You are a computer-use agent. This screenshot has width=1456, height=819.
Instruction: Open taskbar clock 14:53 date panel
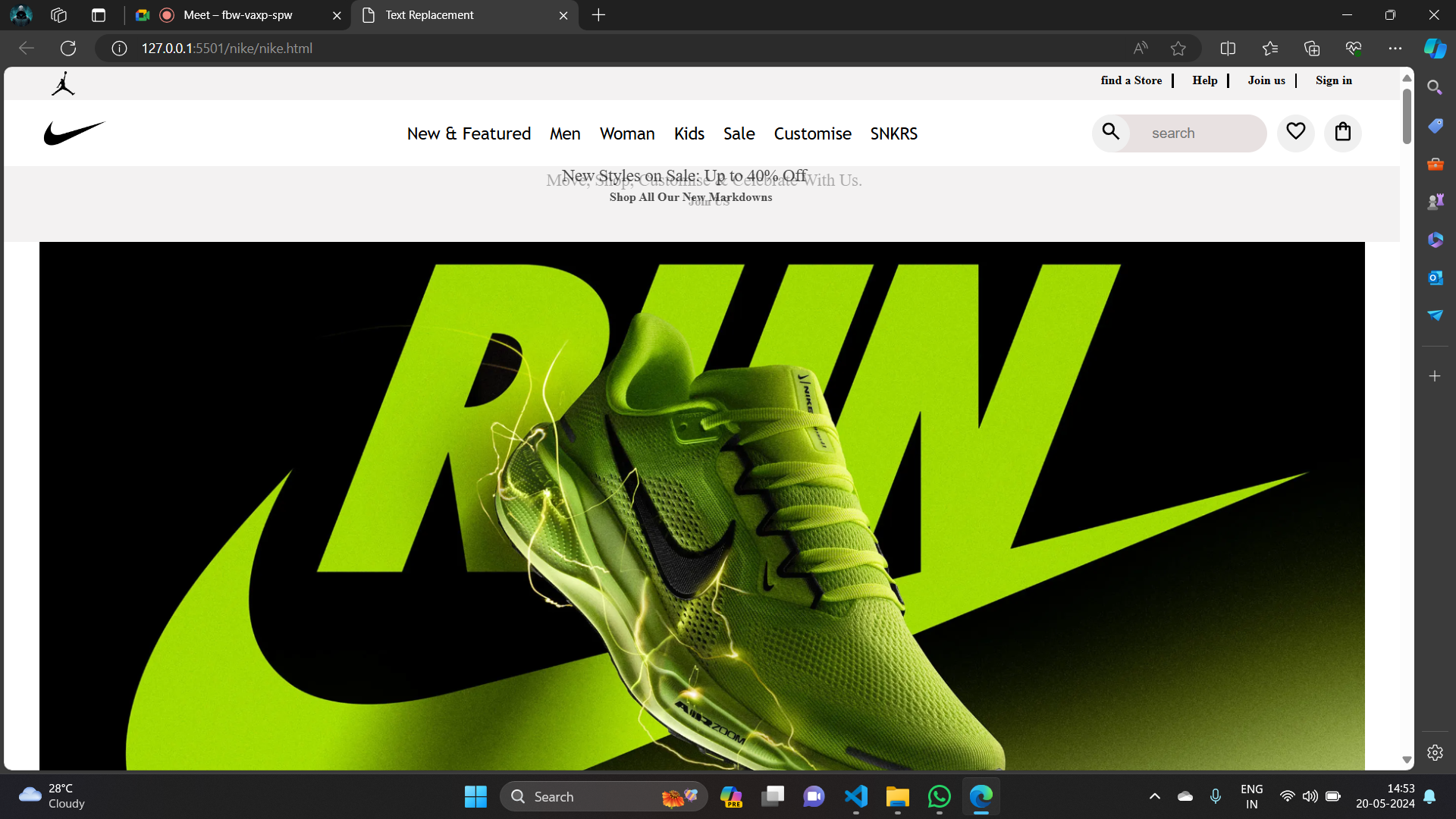click(1385, 796)
